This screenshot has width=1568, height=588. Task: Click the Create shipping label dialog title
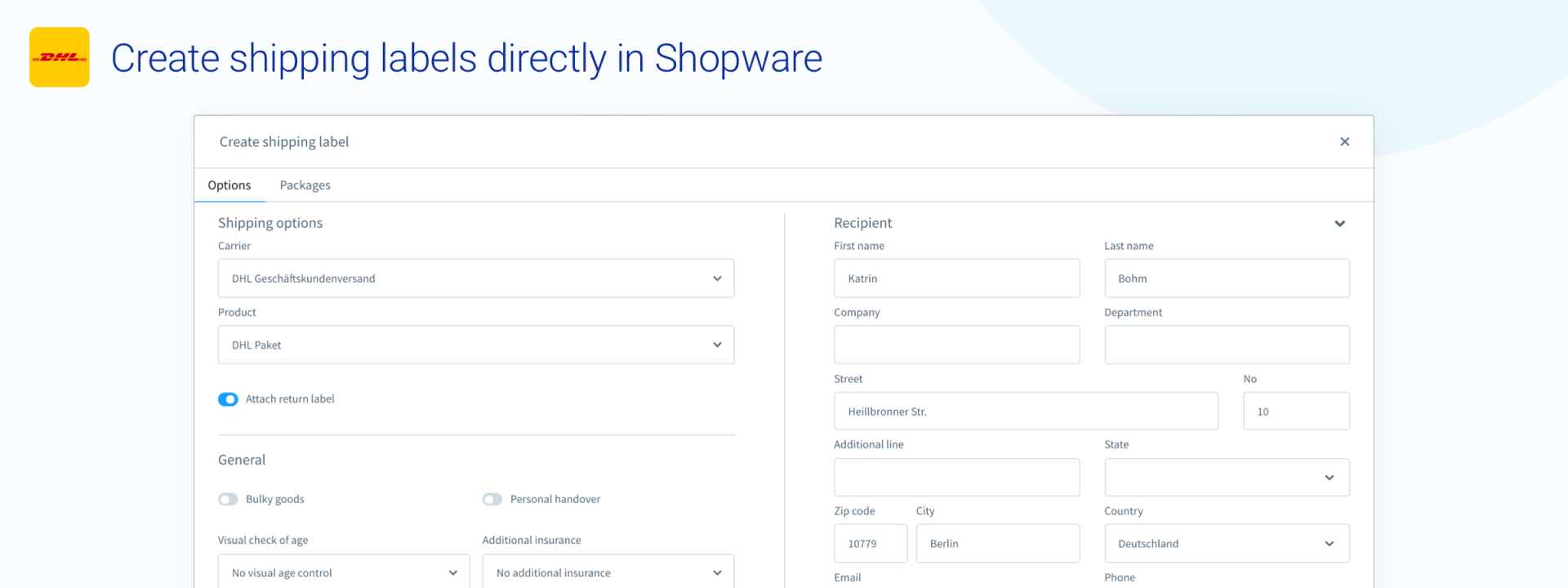click(x=284, y=142)
